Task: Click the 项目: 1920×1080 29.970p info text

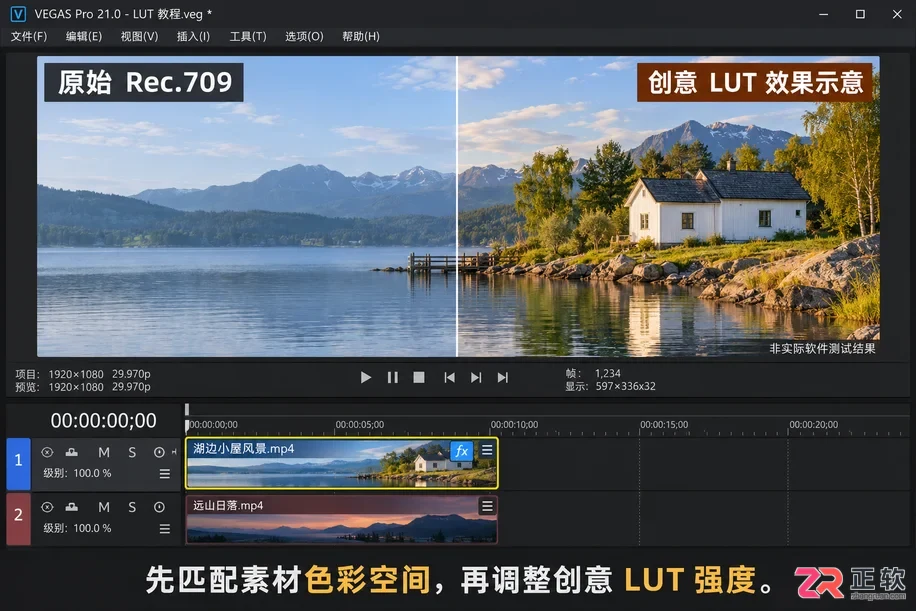Action: pyautogui.click(x=82, y=374)
